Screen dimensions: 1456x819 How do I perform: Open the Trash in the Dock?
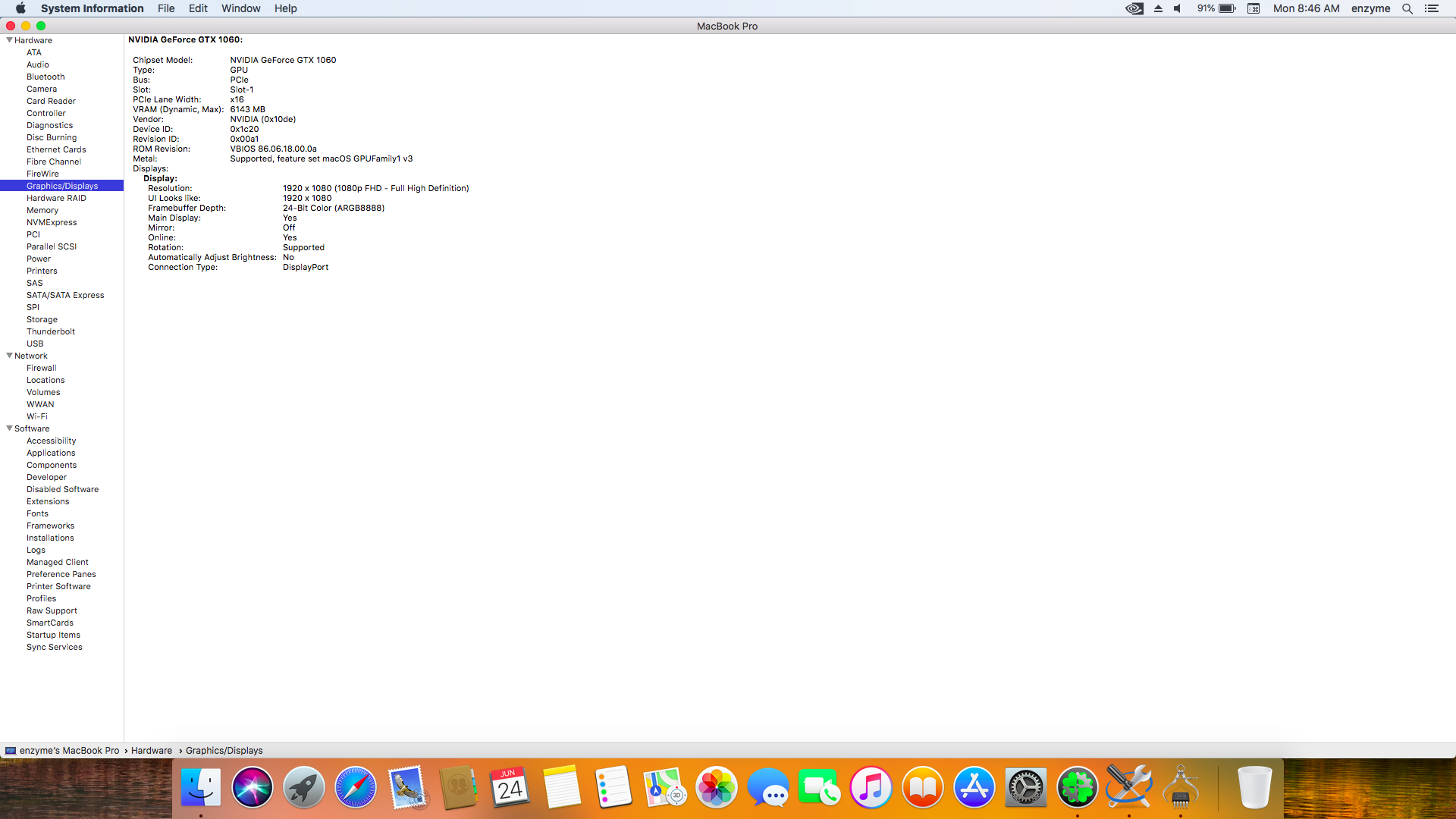pos(1254,788)
